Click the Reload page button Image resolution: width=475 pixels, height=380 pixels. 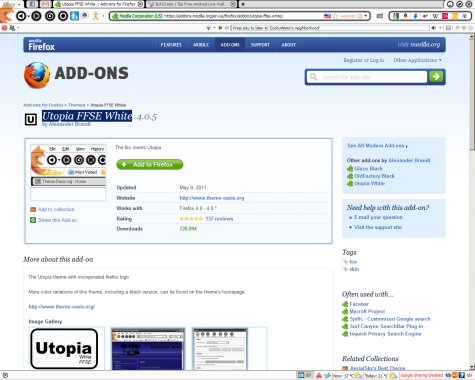(x=50, y=16)
